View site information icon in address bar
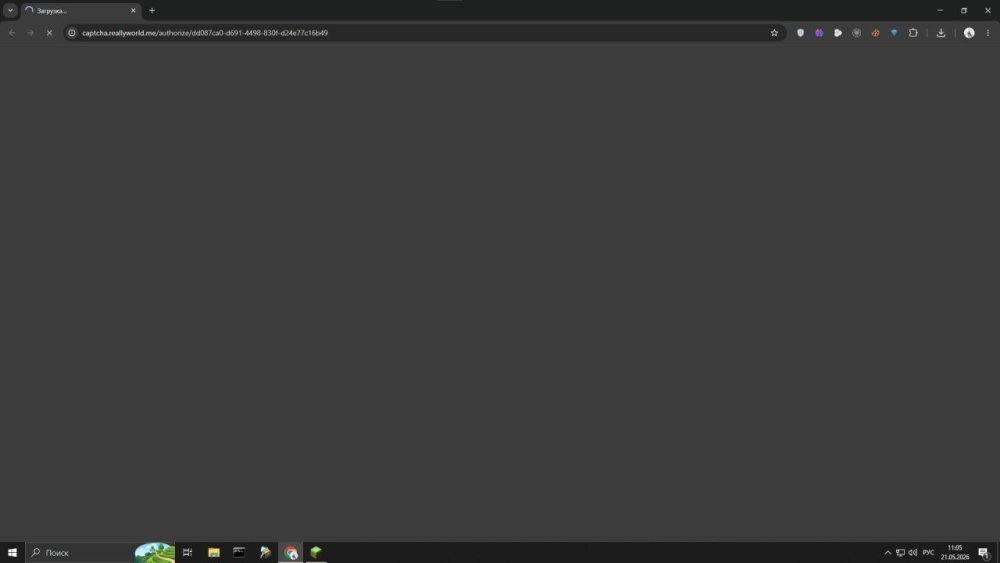1000x563 pixels. pos(72,33)
